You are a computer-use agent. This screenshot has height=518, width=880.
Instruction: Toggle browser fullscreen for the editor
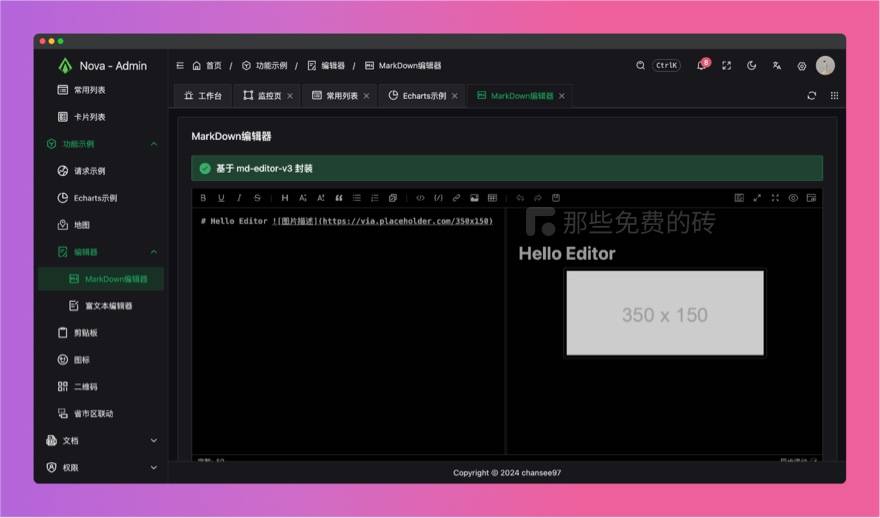(x=775, y=198)
